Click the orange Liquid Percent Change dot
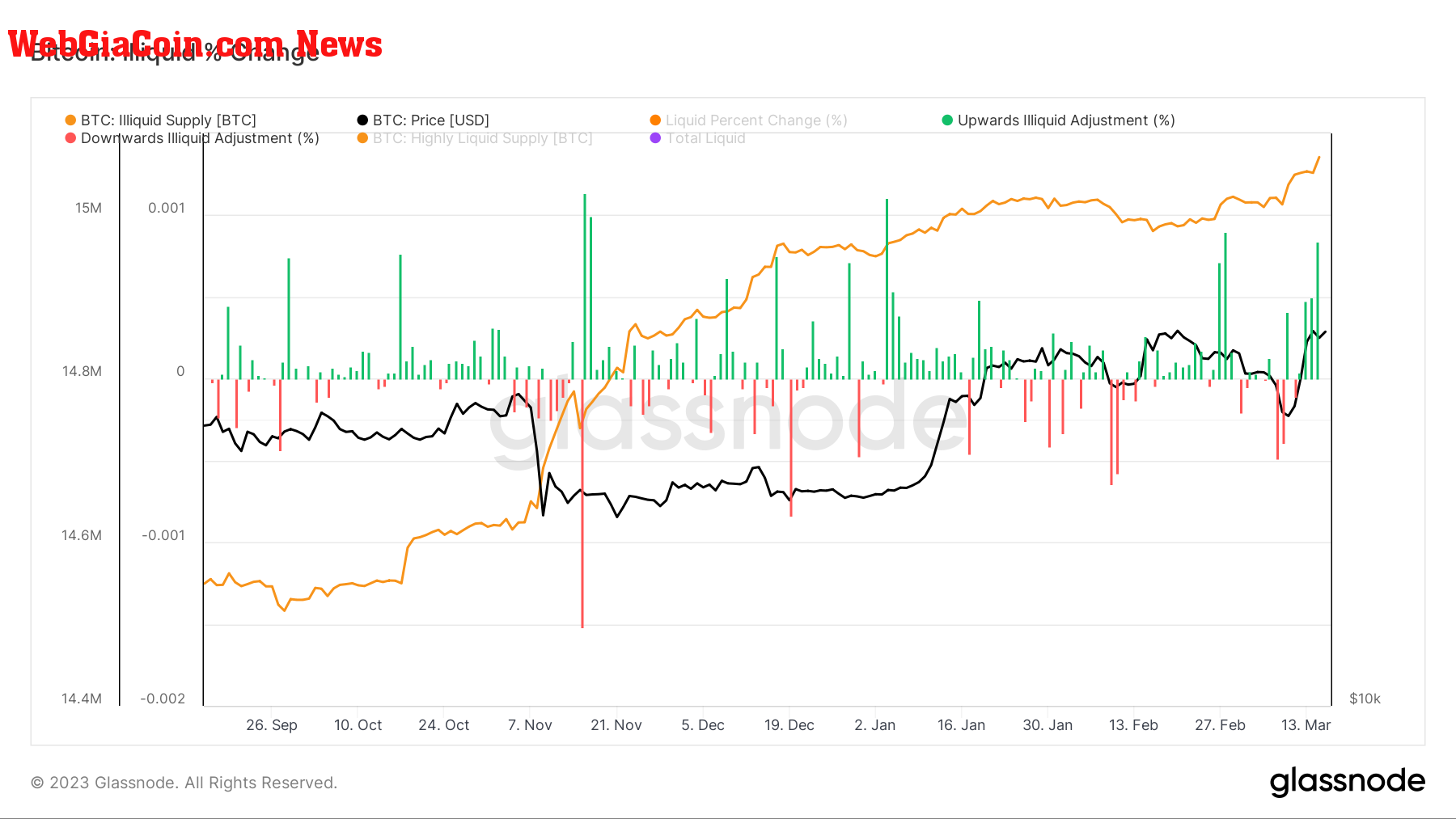The height and width of the screenshot is (819, 1456). 655,120
